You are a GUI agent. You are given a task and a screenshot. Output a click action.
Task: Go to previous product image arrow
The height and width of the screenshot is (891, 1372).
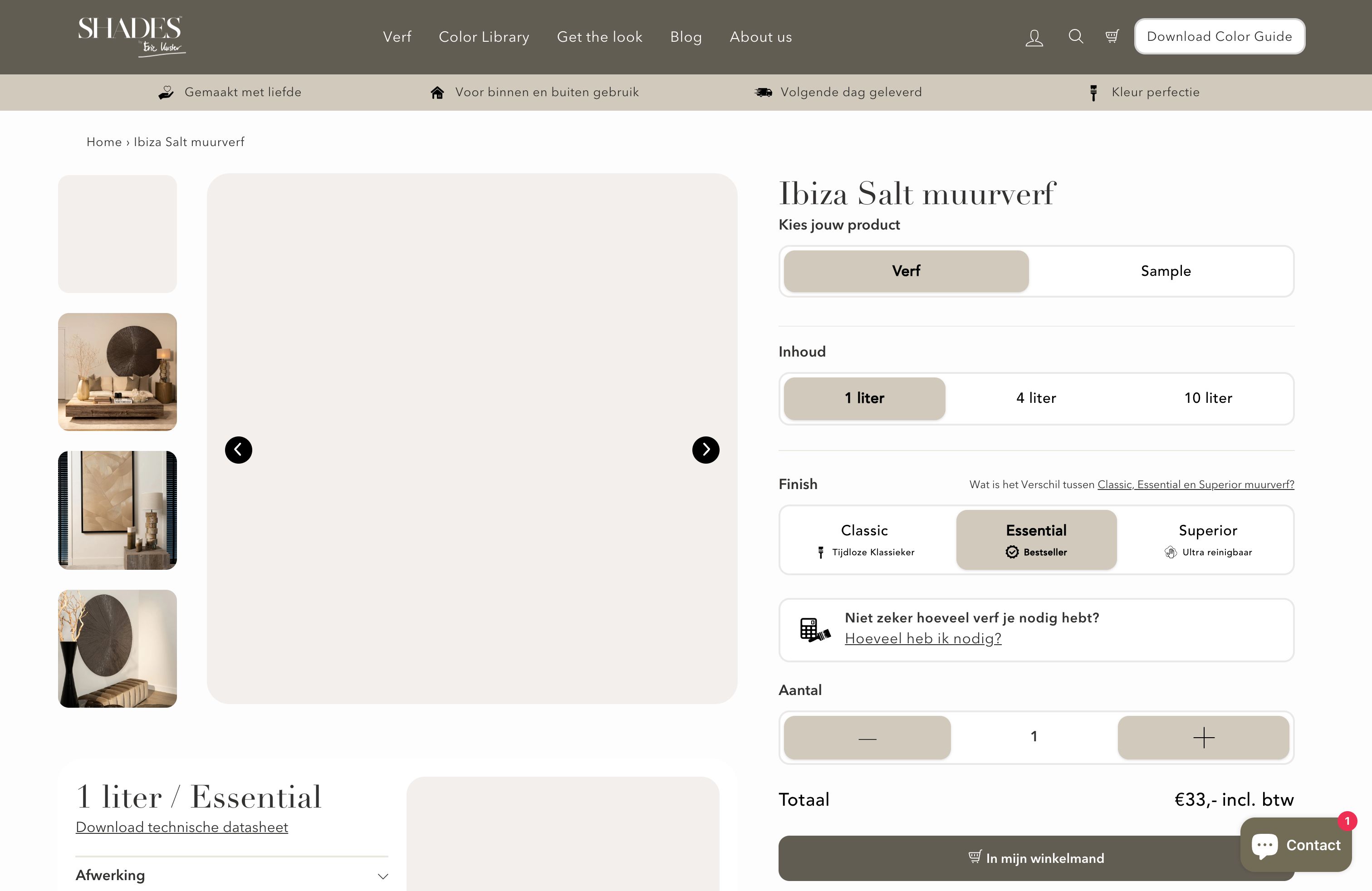(238, 450)
